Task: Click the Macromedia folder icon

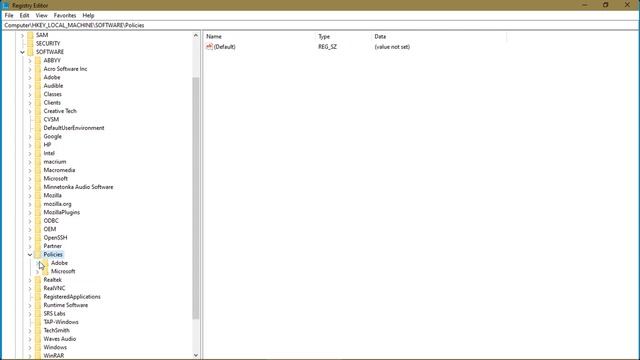Action: (x=38, y=170)
